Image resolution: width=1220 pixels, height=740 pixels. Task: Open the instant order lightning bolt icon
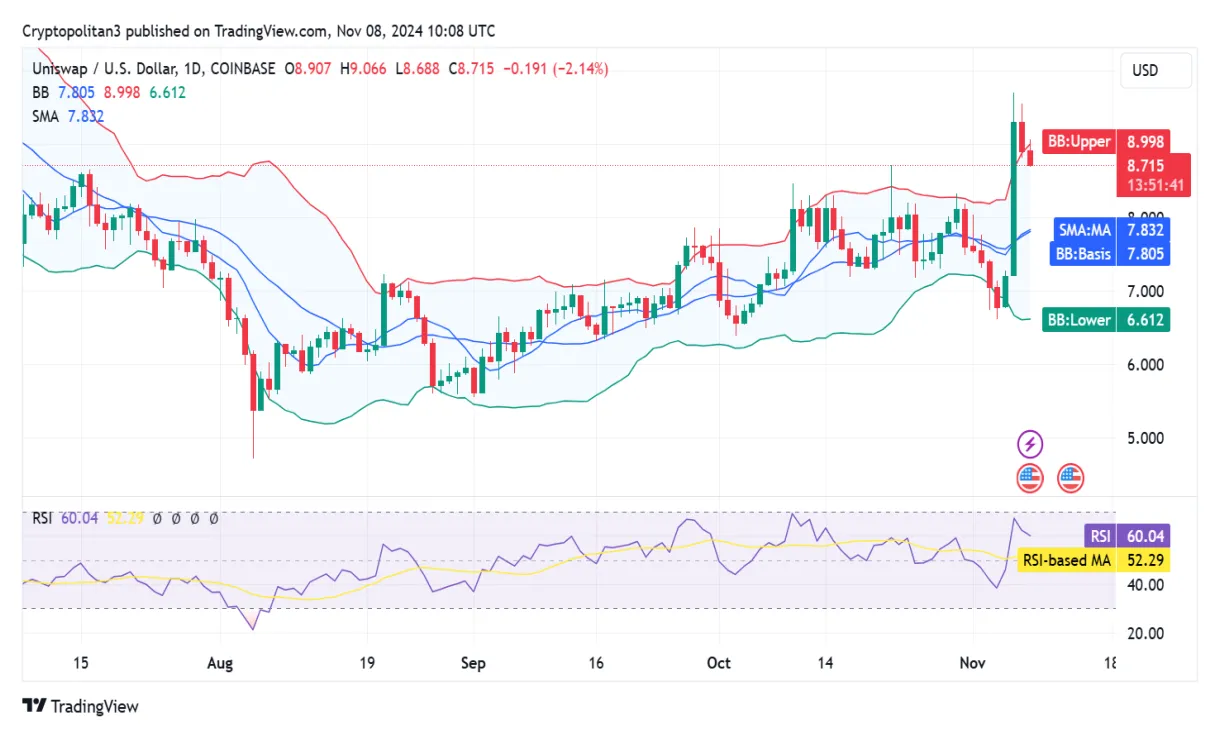[1029, 443]
